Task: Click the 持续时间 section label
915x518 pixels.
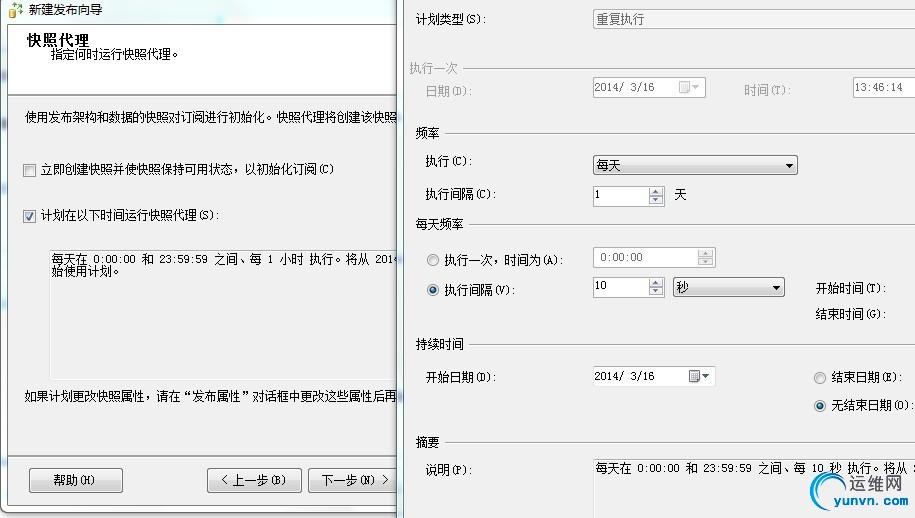Action: 439,344
